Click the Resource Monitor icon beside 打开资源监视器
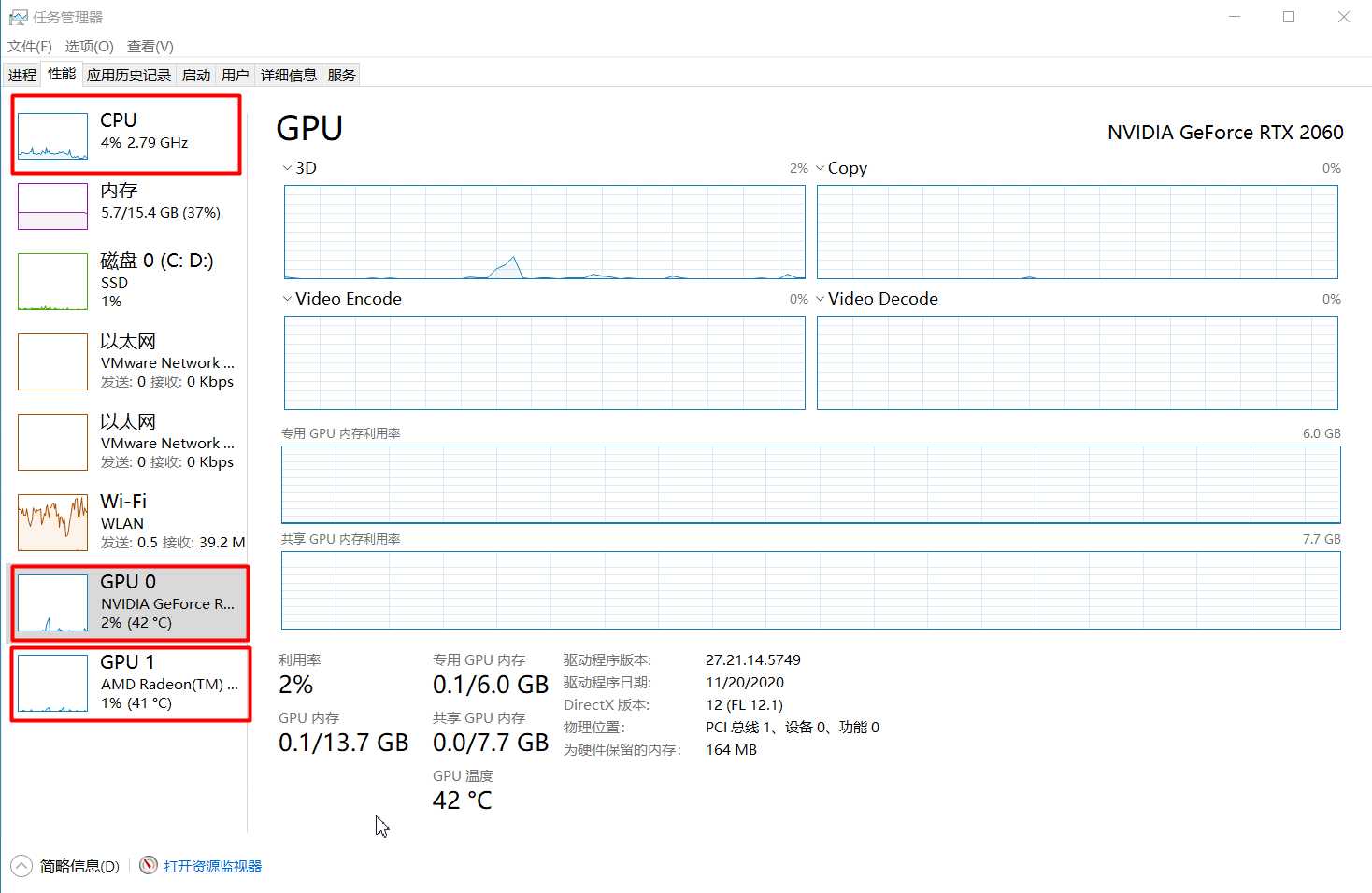Screen dimensions: 1372x893 click(148, 865)
